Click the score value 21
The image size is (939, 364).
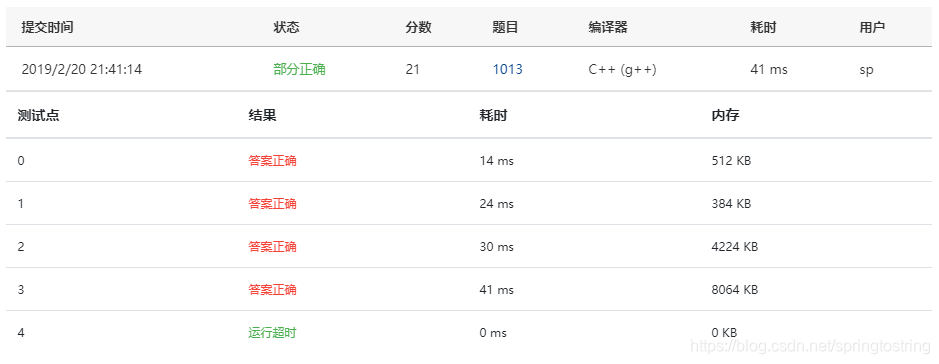(413, 69)
